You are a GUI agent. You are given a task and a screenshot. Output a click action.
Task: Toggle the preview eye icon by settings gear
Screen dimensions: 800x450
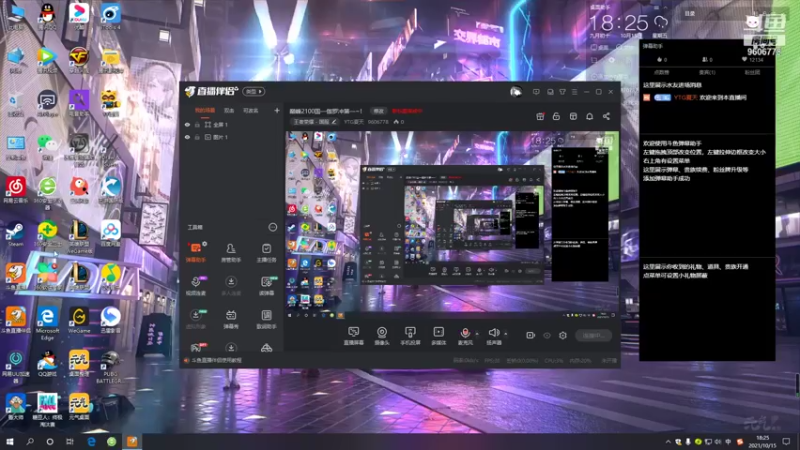546,336
